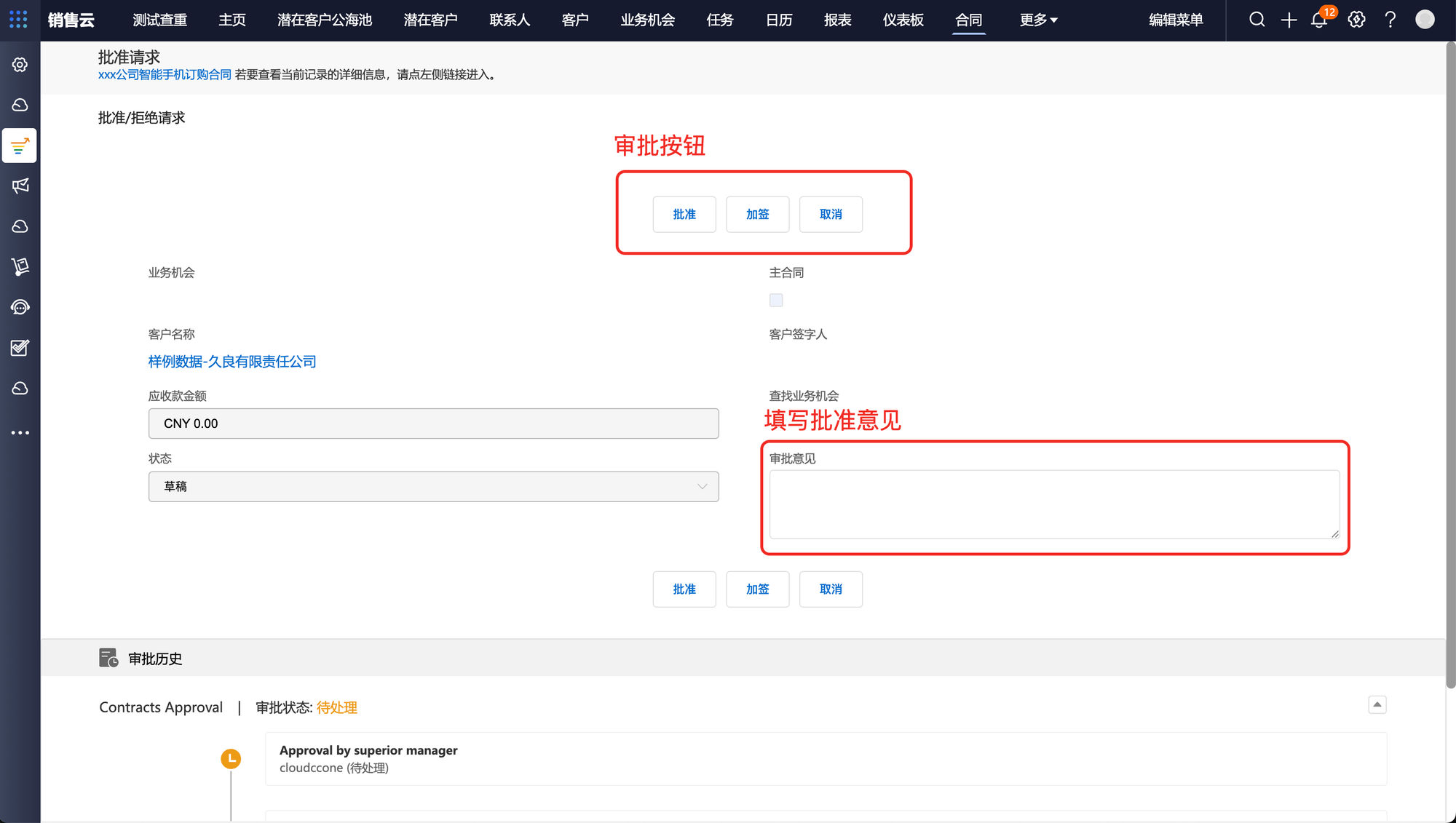This screenshot has height=823, width=1456.
Task: Click the top 批准 button
Action: [x=684, y=214]
